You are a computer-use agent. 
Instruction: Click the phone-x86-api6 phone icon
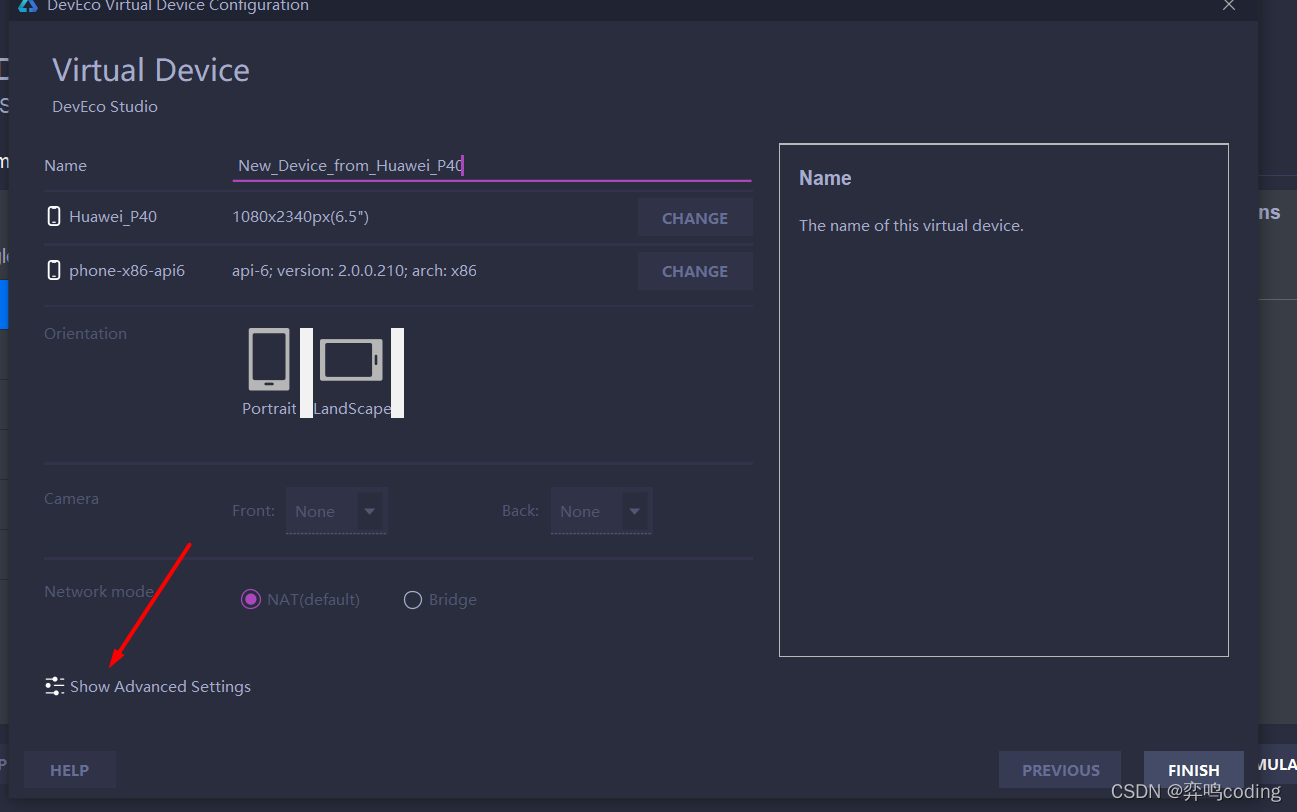pyautogui.click(x=54, y=270)
